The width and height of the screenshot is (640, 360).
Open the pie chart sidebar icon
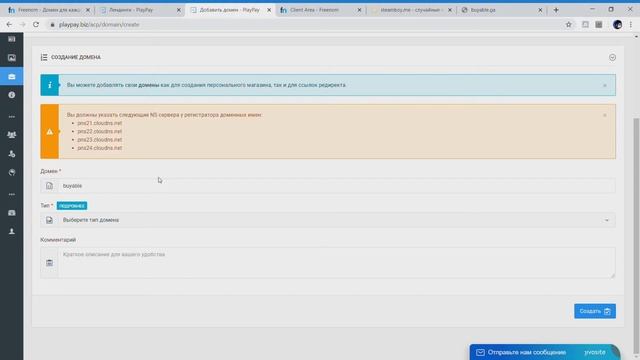pos(12,172)
